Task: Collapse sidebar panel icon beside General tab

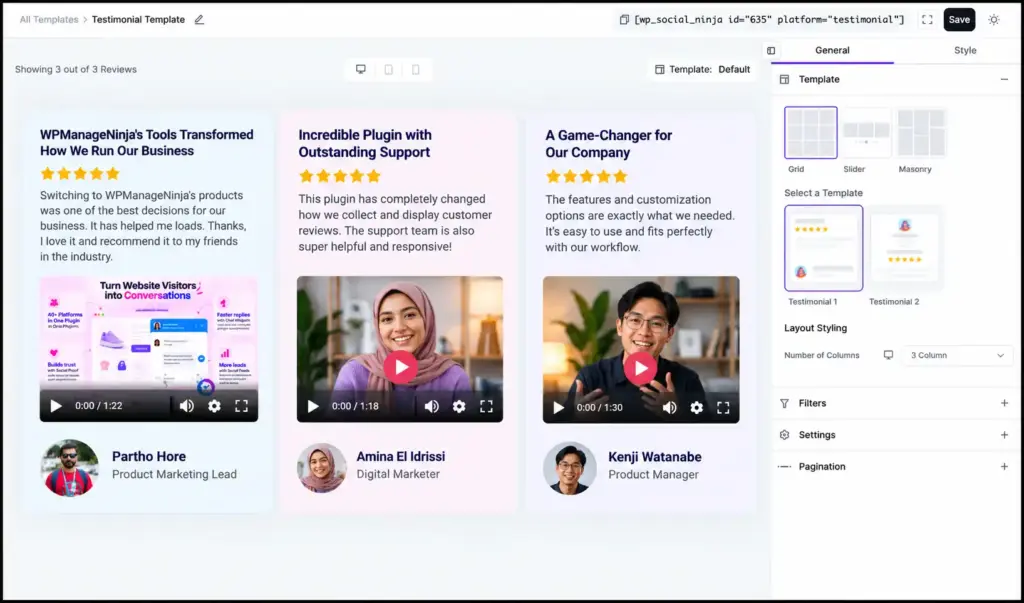Action: click(771, 50)
